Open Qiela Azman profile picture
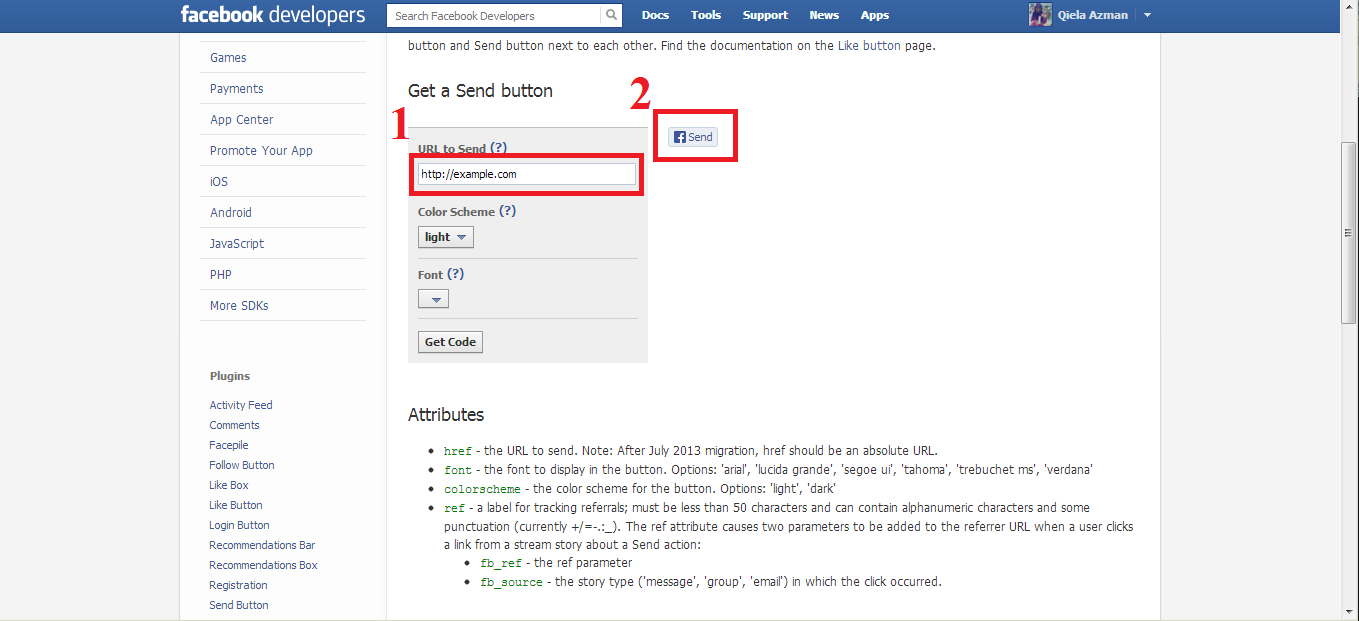This screenshot has width=1359, height=621. point(1040,15)
